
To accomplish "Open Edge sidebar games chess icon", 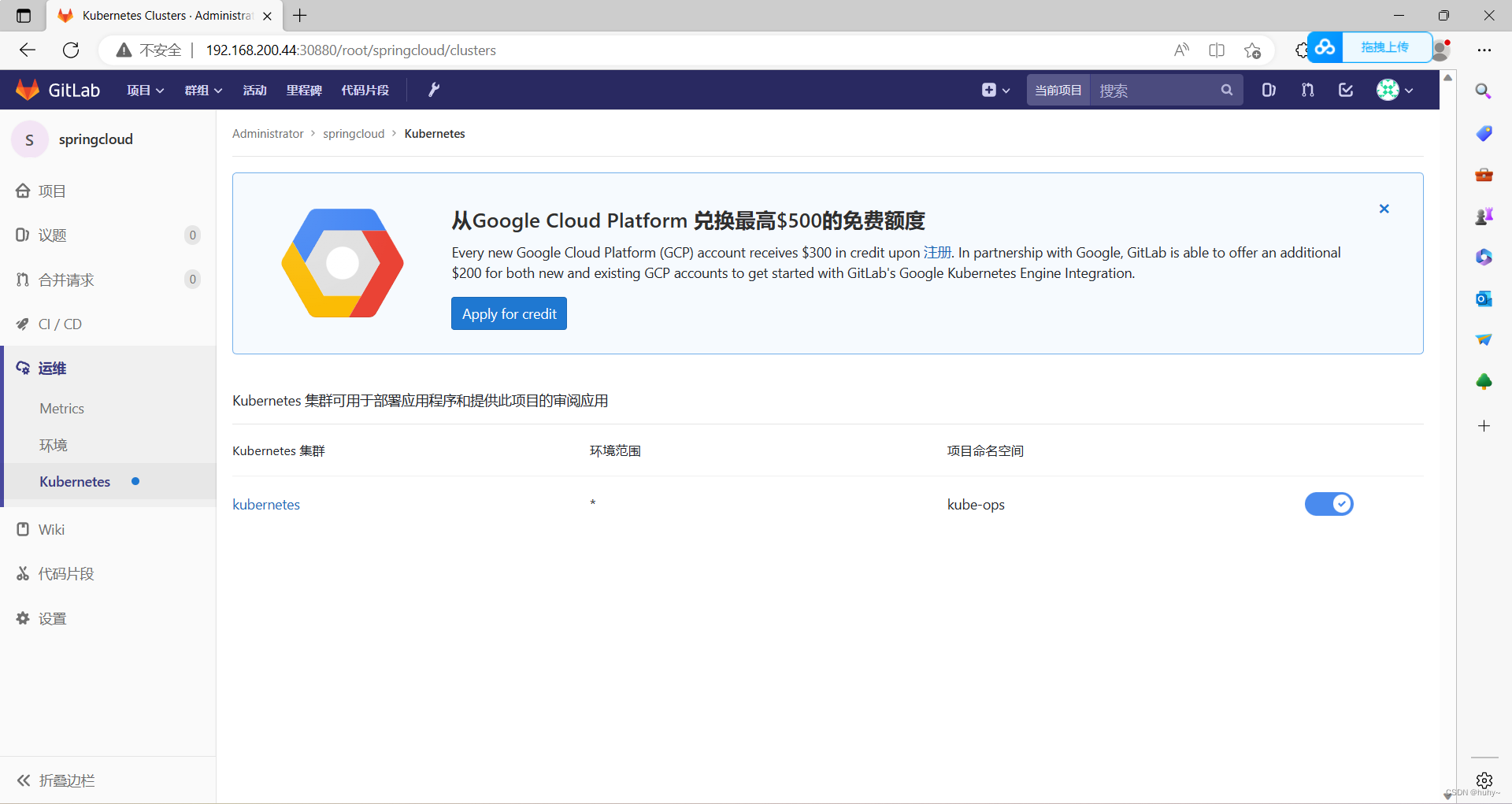I will click(x=1484, y=216).
